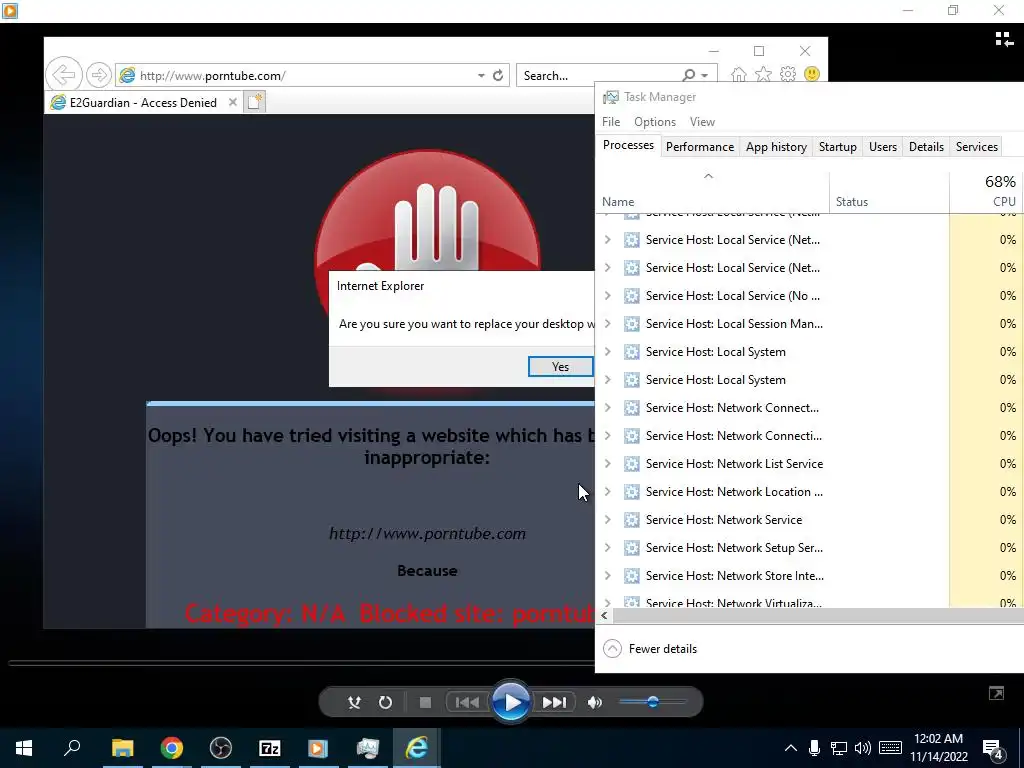Switch to the Services tab
Viewport: 1024px width, 768px height.
pyautogui.click(x=977, y=147)
